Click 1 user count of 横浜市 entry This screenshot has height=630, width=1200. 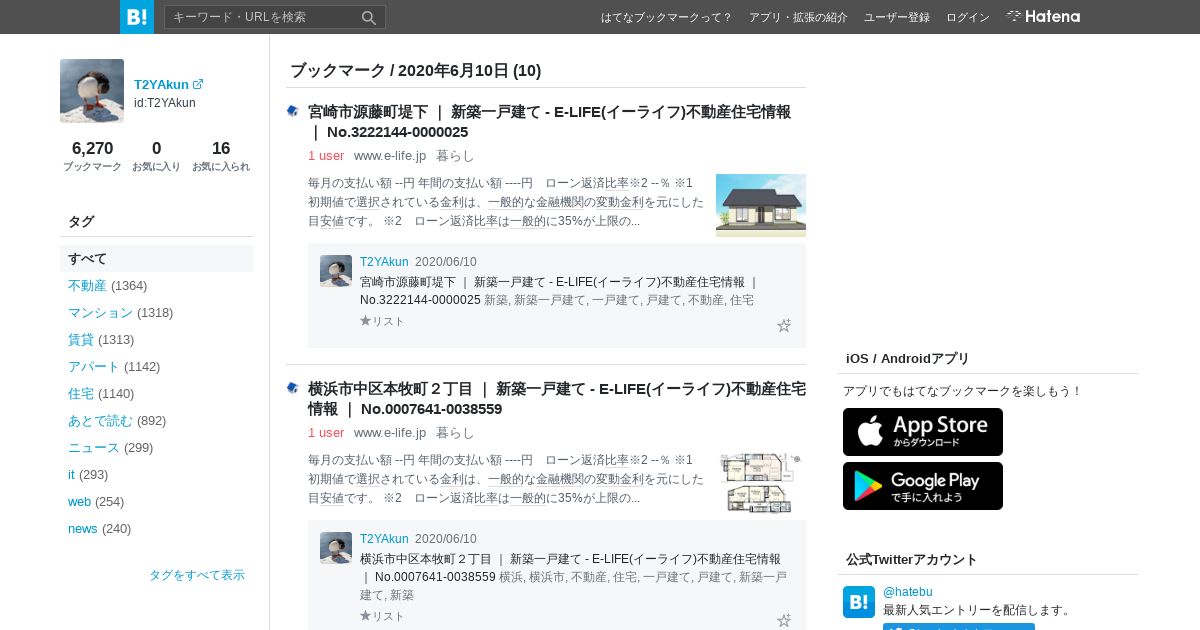(x=326, y=432)
